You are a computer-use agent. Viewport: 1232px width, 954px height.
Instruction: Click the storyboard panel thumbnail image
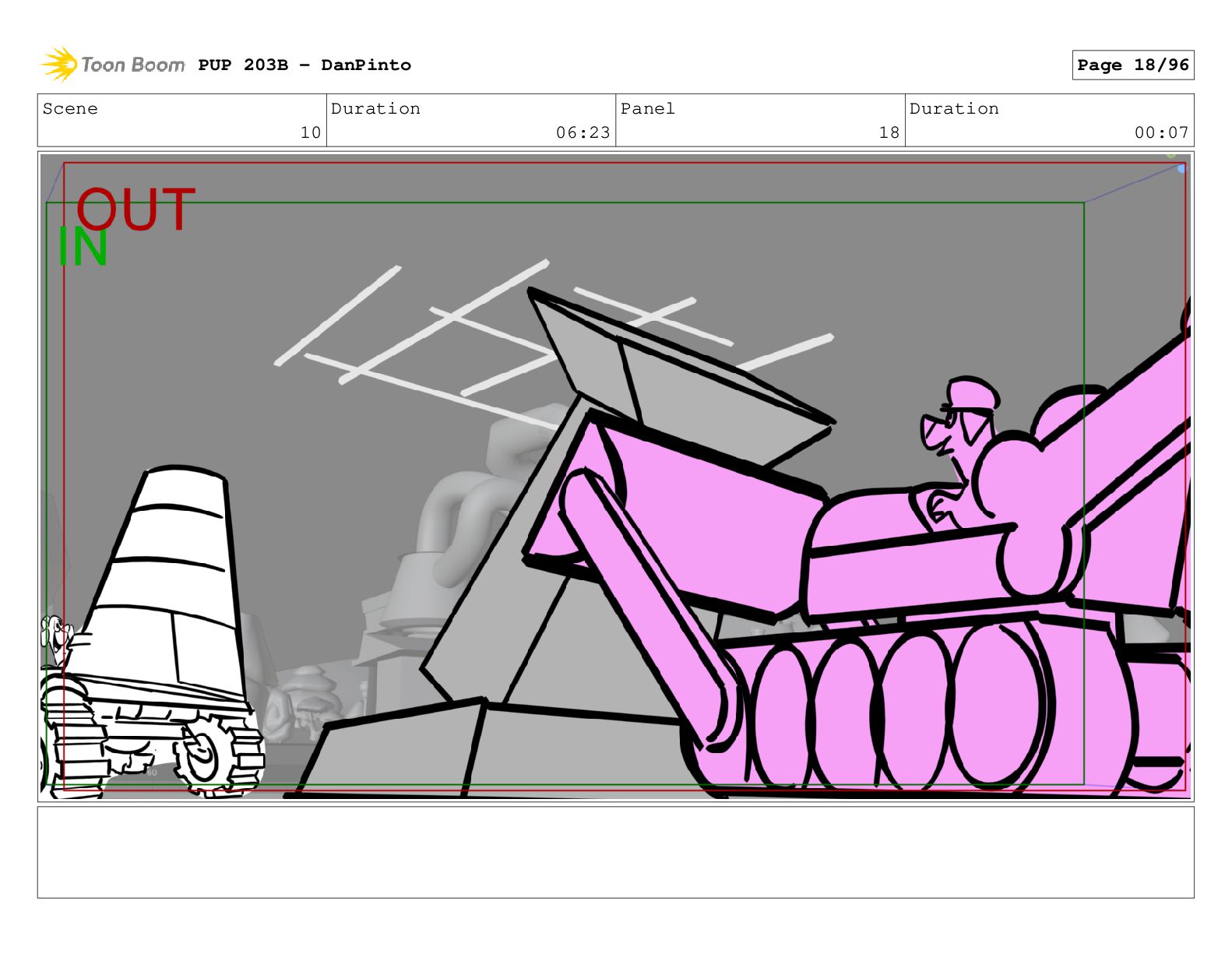pyautogui.click(x=615, y=477)
